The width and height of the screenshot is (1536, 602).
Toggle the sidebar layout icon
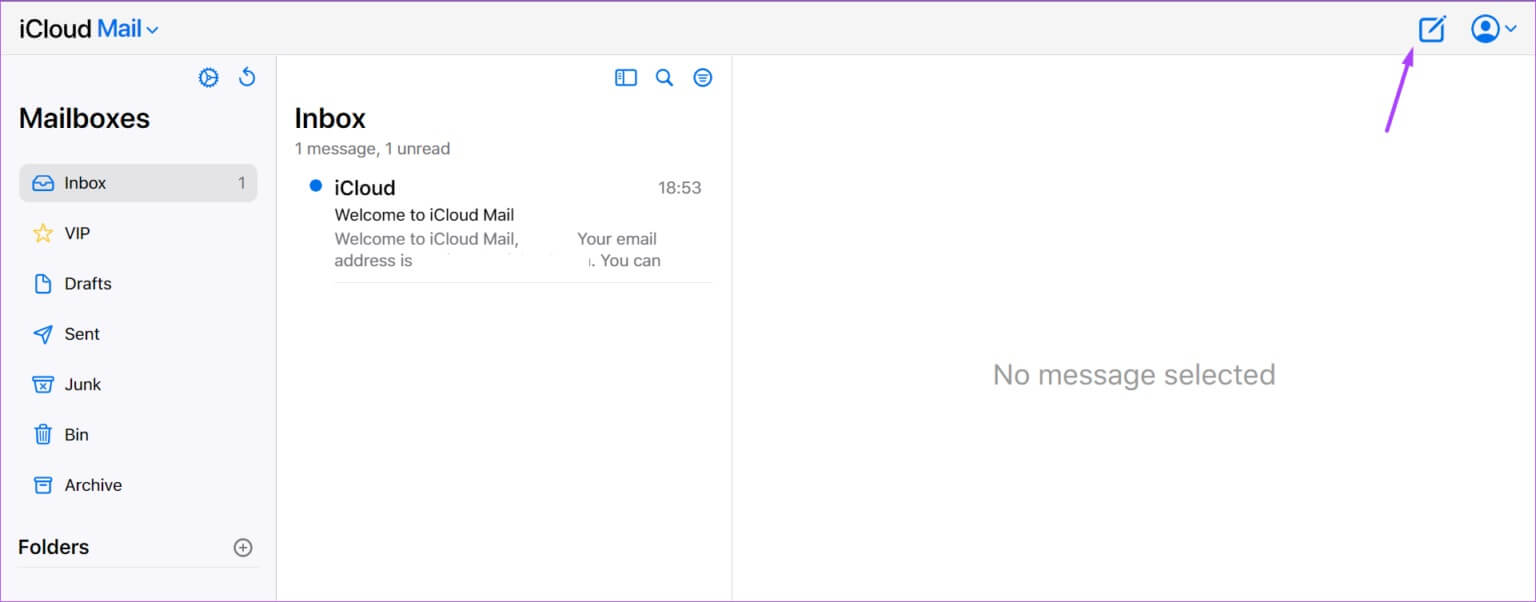(x=626, y=77)
